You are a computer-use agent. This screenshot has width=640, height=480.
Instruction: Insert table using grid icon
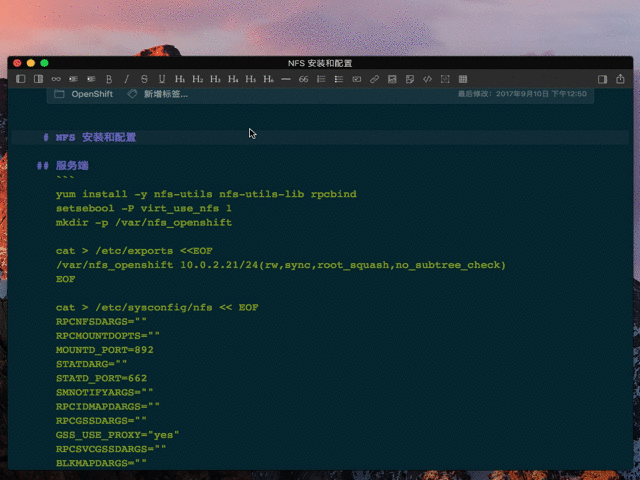tap(463, 79)
